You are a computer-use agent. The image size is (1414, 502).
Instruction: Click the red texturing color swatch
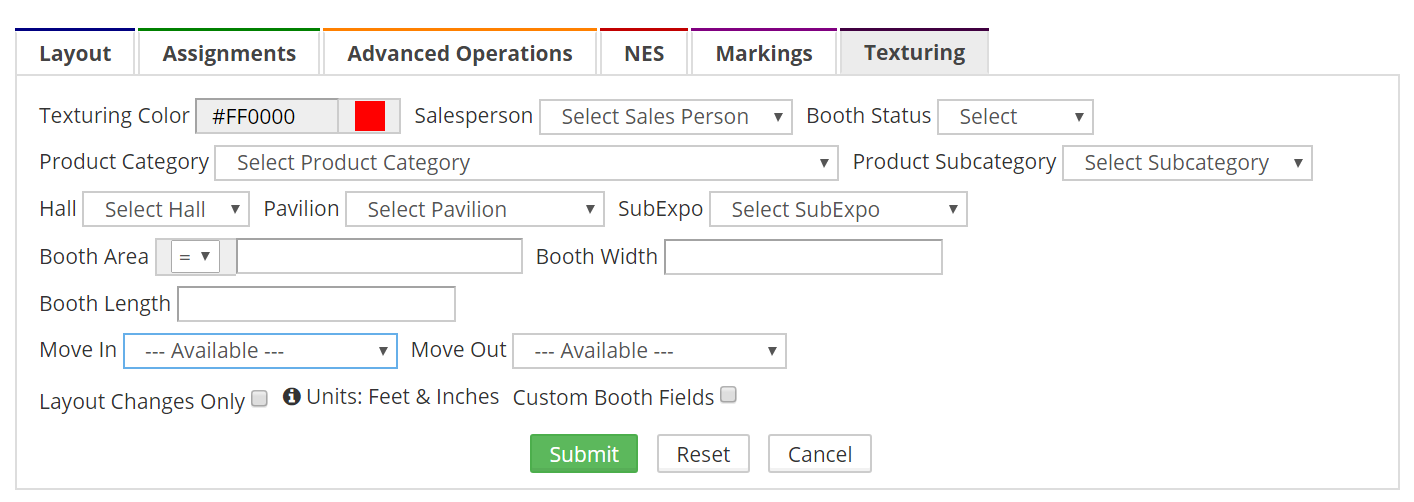tap(370, 116)
